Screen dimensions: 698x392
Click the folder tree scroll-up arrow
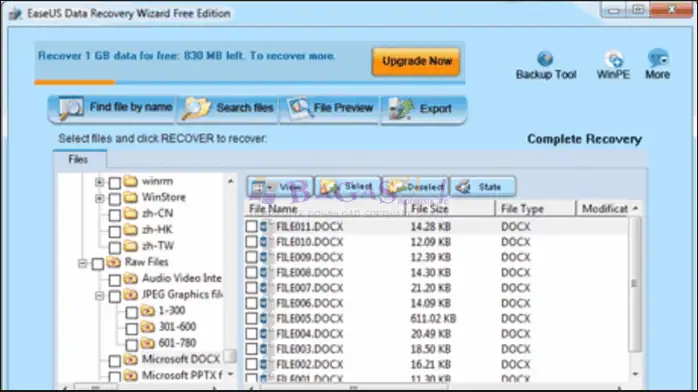tap(230, 181)
